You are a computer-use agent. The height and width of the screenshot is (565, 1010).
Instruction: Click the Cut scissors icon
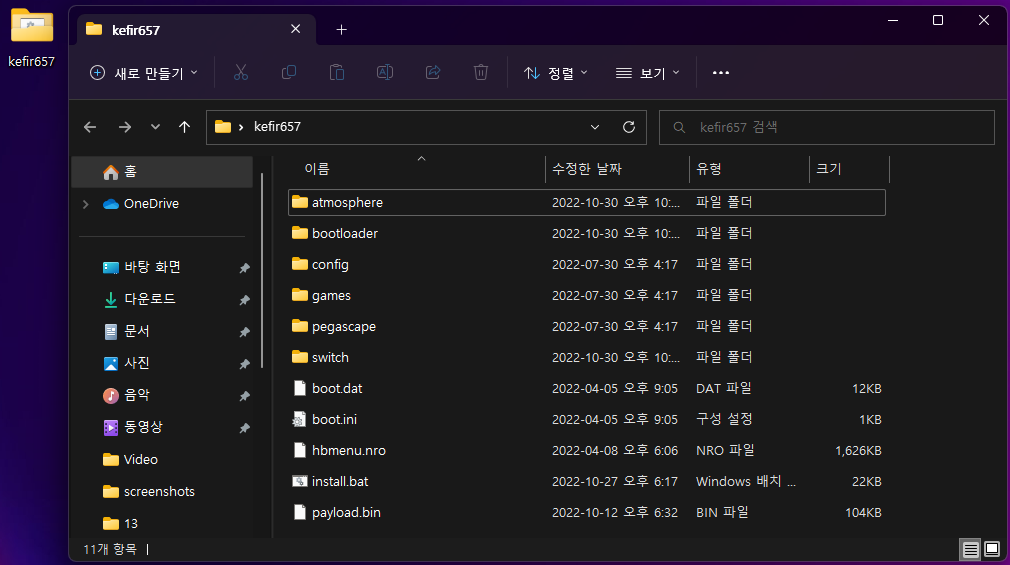240,73
